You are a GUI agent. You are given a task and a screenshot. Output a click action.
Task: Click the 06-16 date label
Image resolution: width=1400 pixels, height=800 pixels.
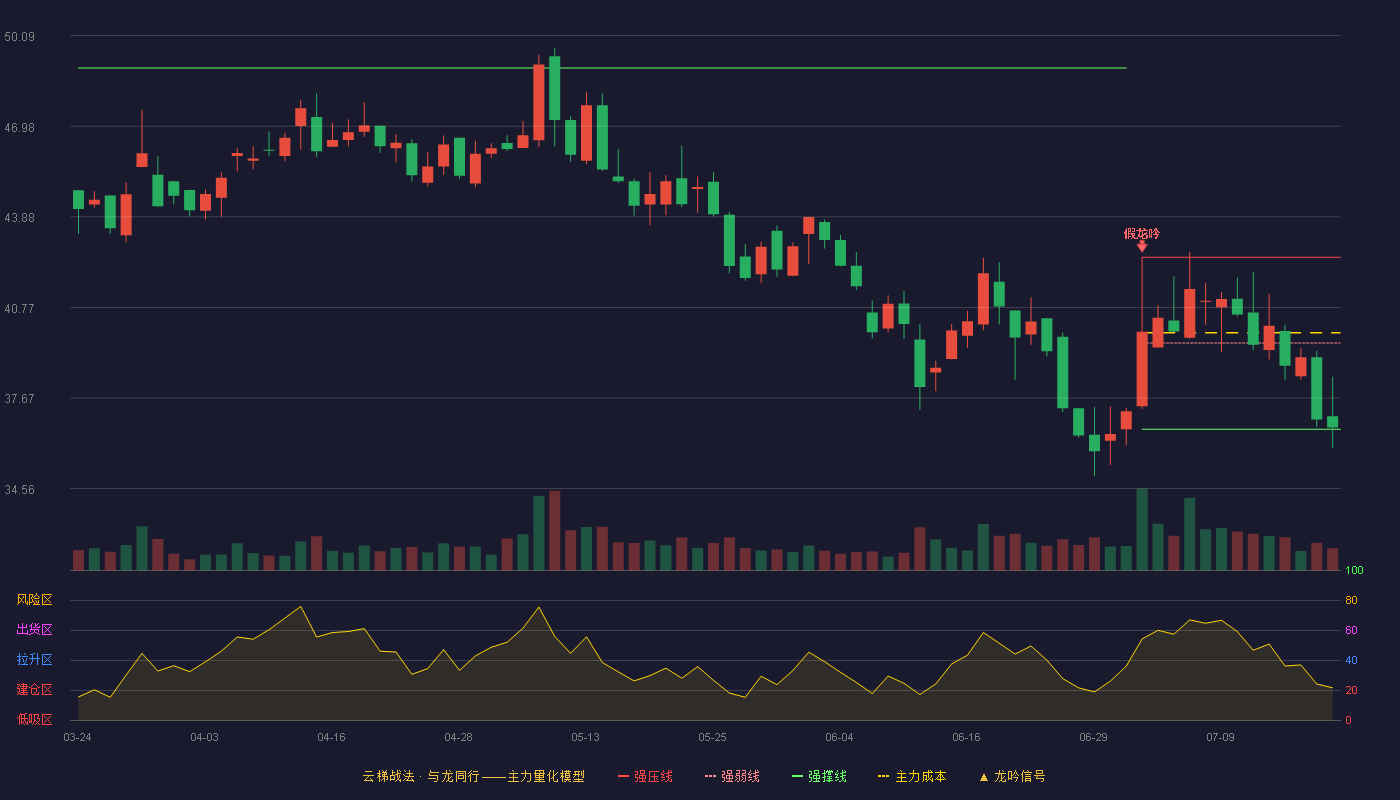click(966, 737)
